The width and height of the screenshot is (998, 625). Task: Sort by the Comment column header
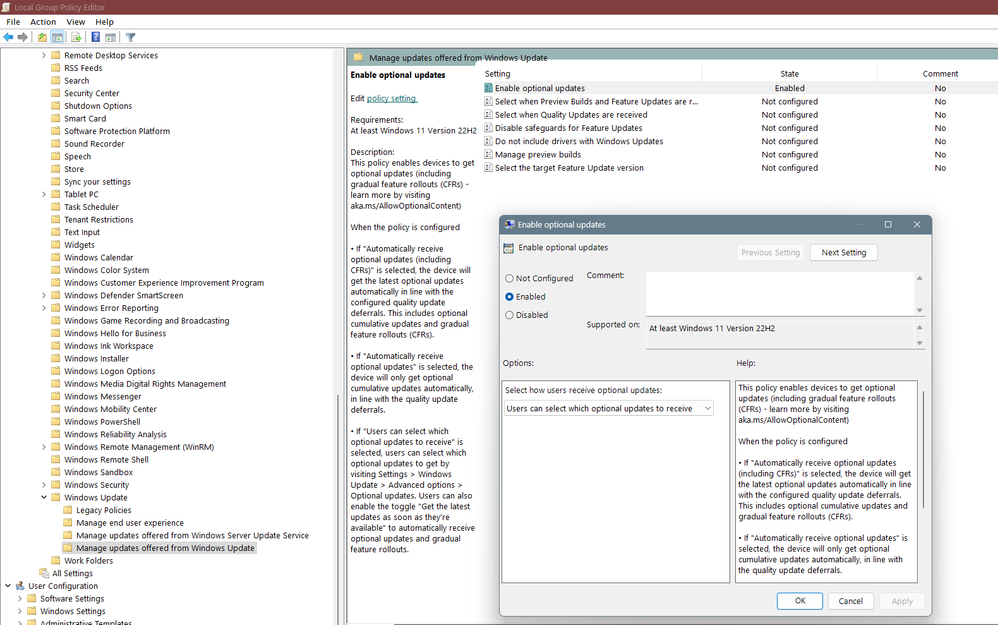tap(940, 74)
